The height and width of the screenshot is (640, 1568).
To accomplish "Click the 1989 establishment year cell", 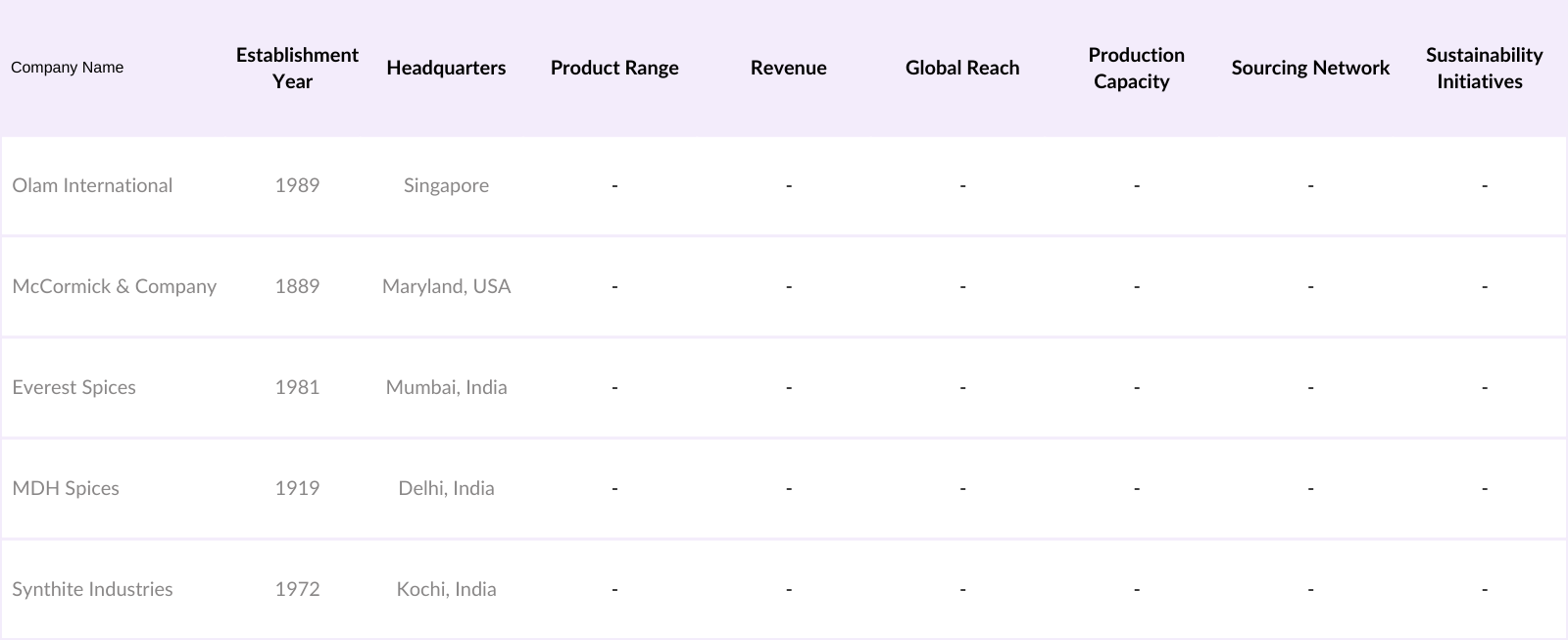I will coord(297,185).
